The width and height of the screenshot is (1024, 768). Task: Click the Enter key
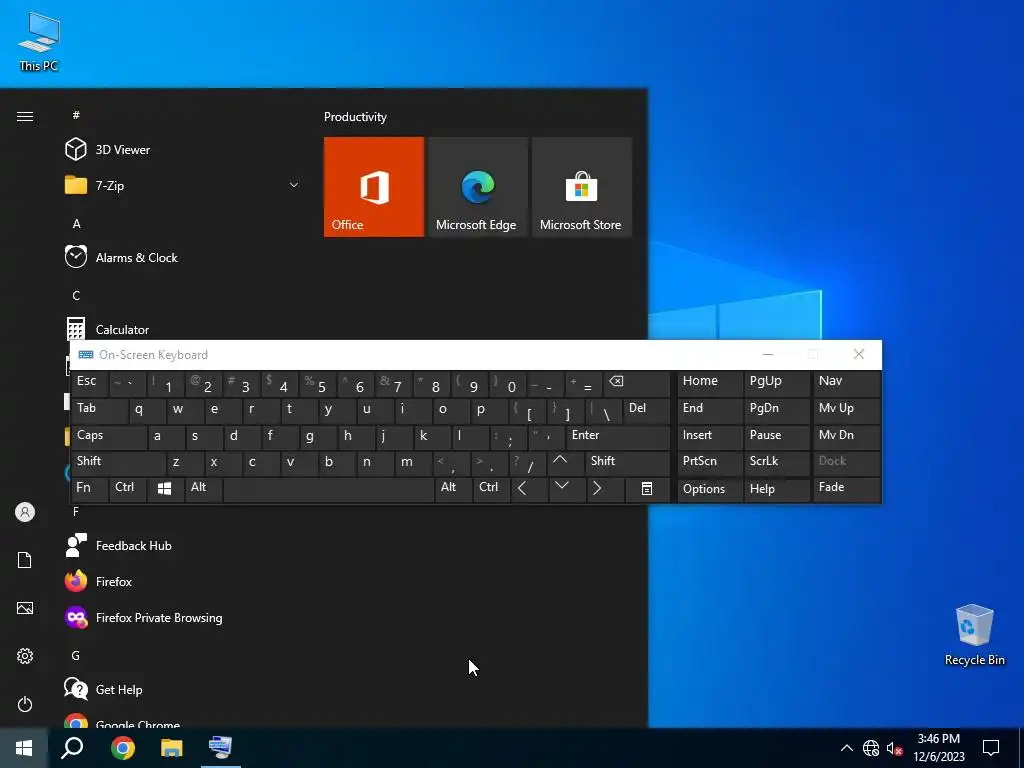tap(618, 436)
